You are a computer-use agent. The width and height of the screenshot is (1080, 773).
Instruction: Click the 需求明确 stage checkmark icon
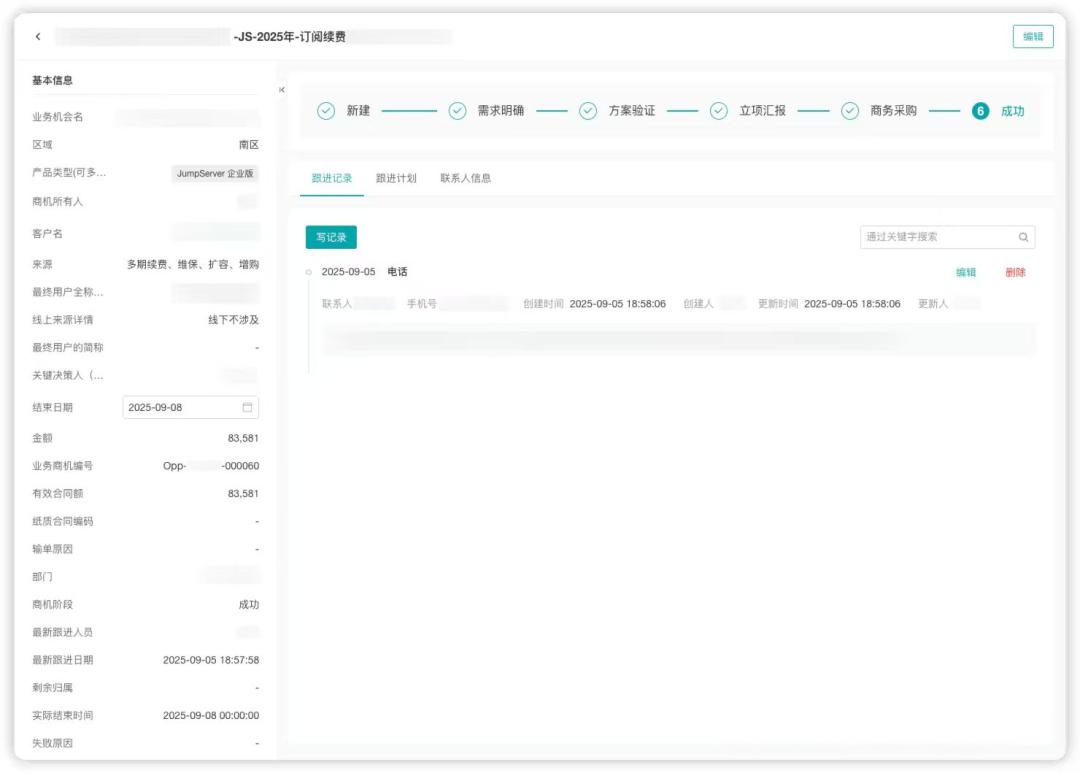tap(457, 111)
